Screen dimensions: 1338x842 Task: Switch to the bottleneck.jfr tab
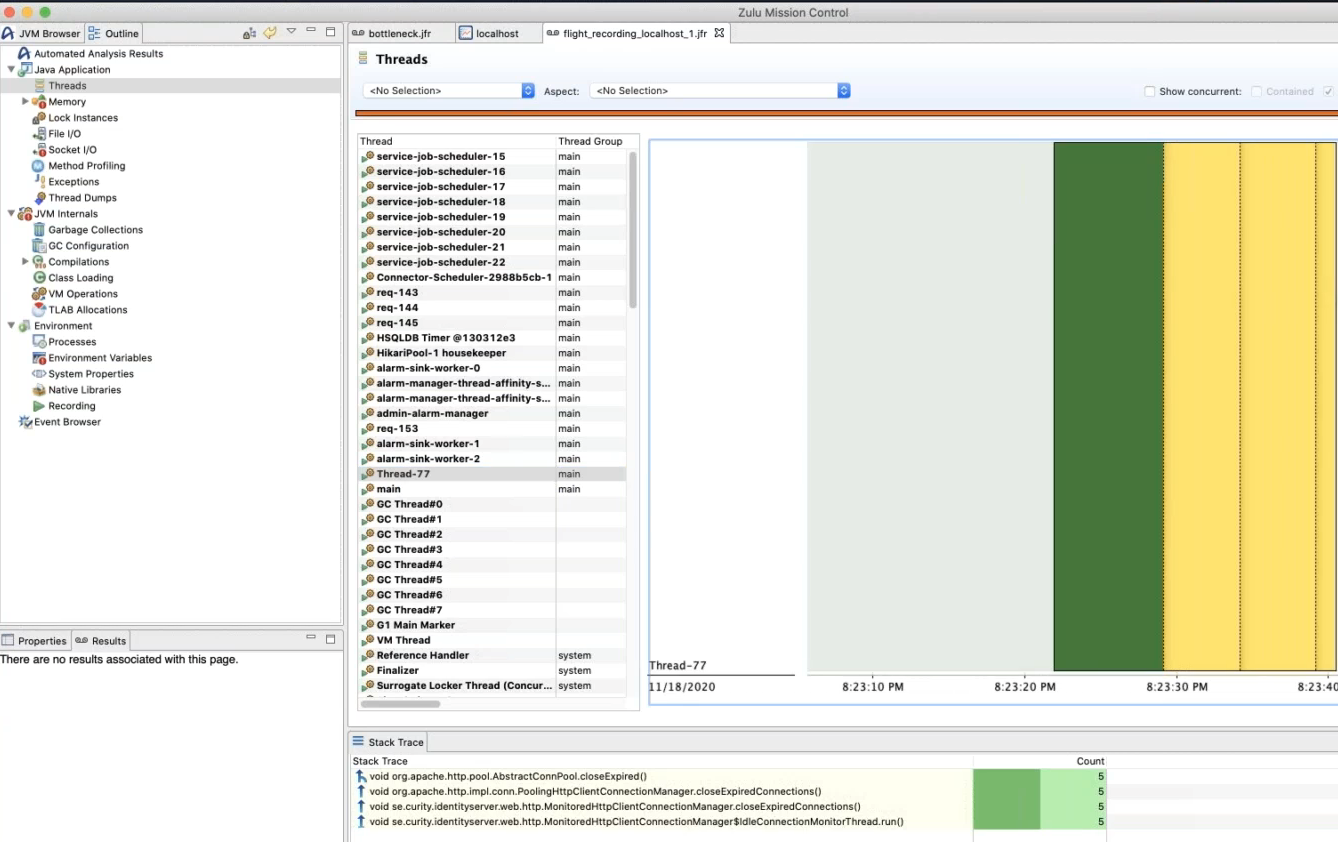point(399,33)
